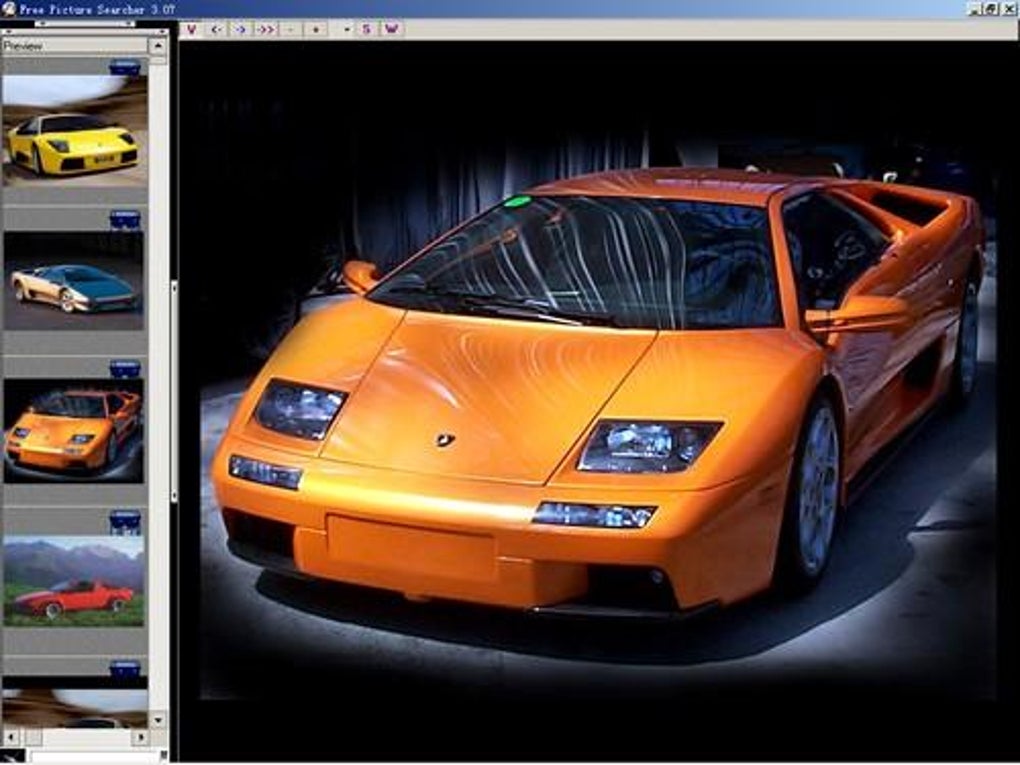Click the Preview panel header

[x=74, y=46]
